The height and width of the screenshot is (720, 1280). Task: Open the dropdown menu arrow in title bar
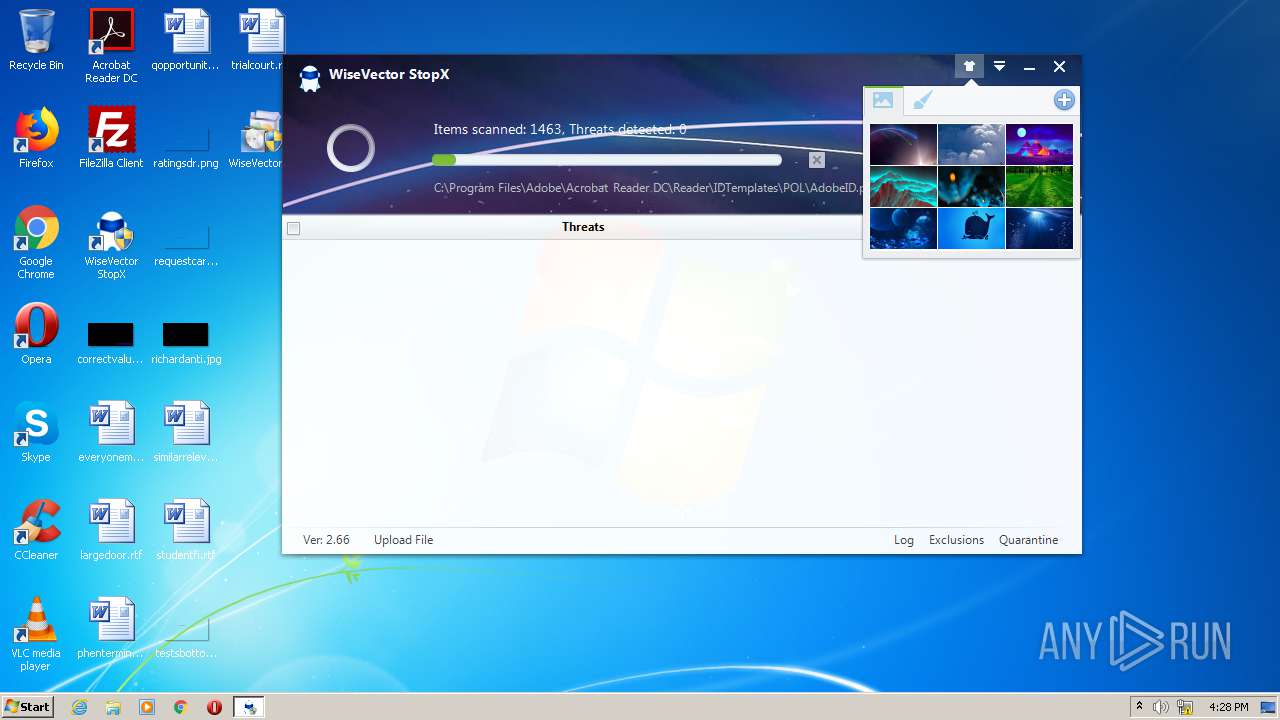pos(999,67)
